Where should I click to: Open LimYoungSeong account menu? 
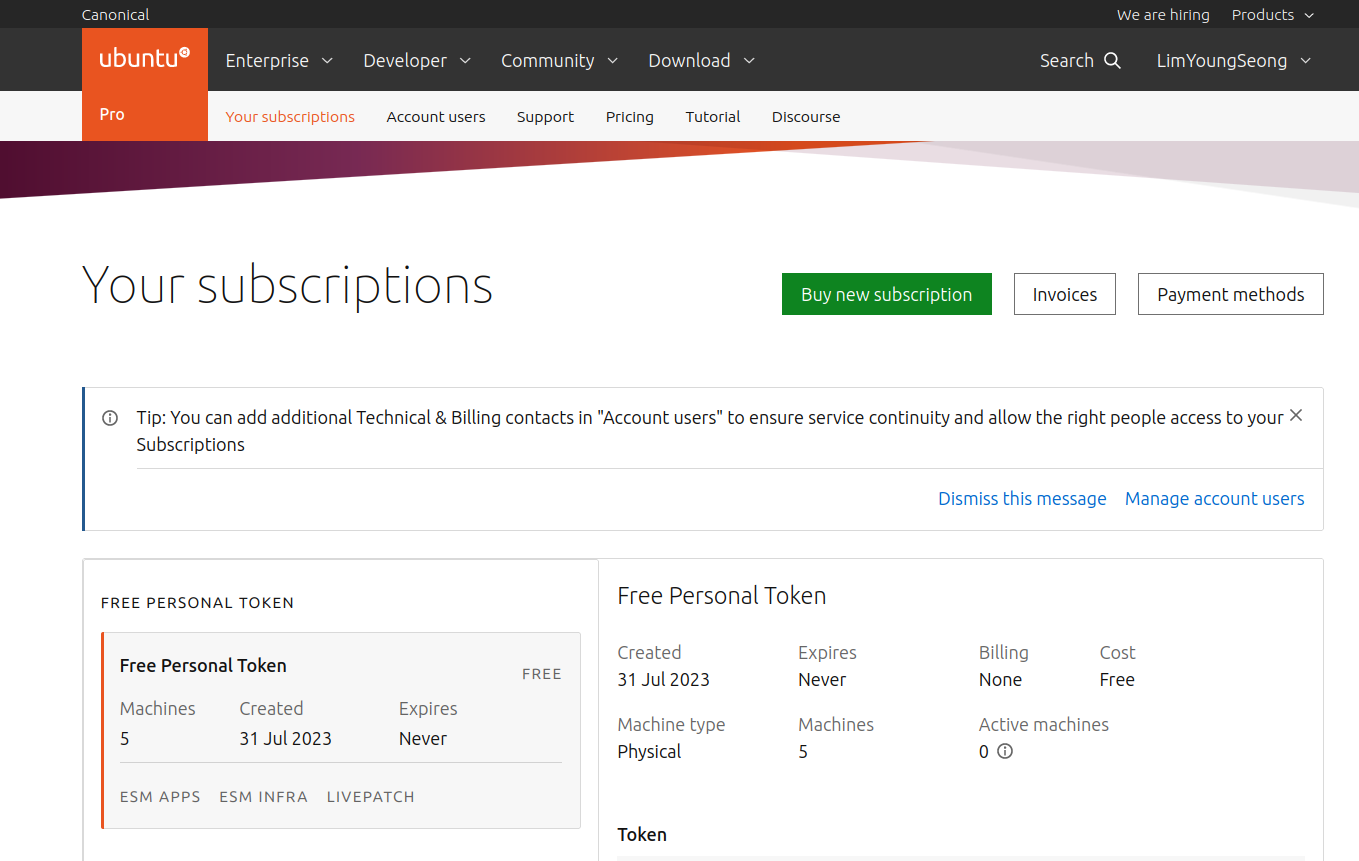(1234, 61)
